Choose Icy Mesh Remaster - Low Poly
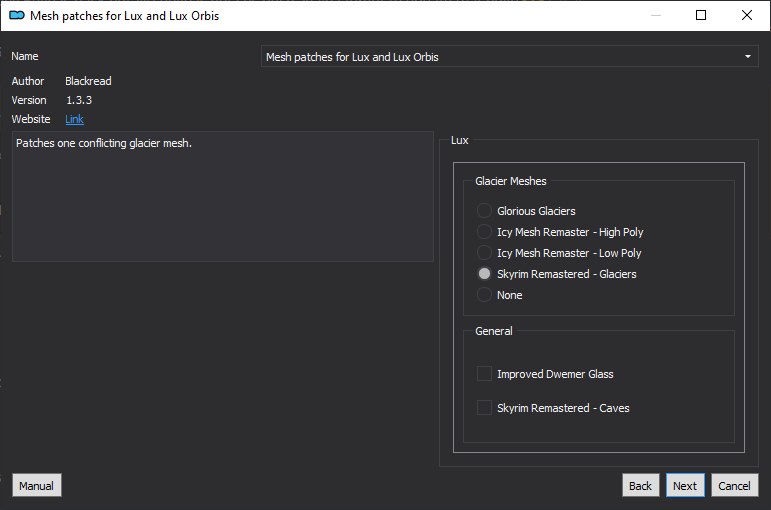Viewport: 771px width, 510px height. pyautogui.click(x=484, y=253)
